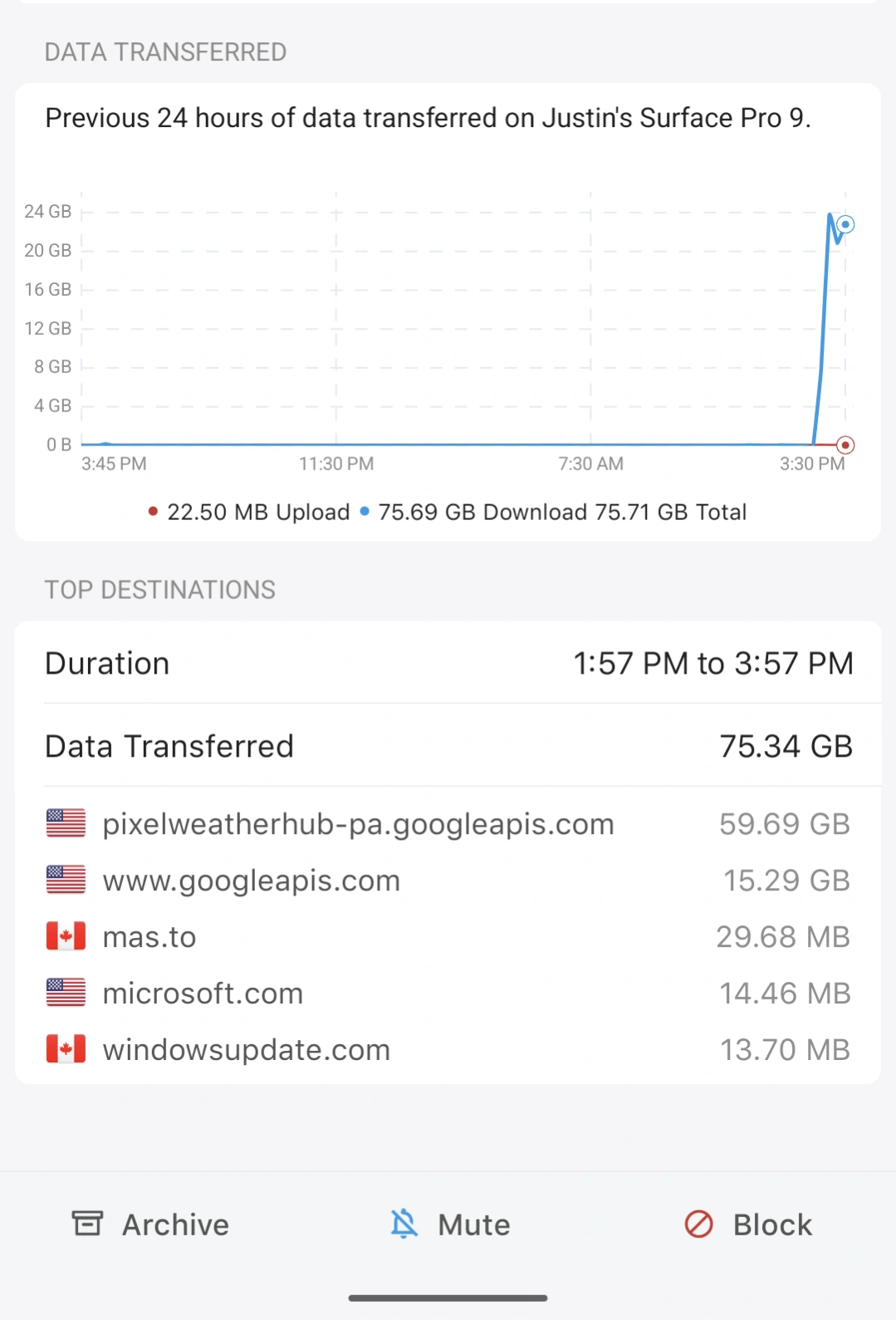
Task: Tap the blue Download legend dot
Action: pyautogui.click(x=364, y=512)
